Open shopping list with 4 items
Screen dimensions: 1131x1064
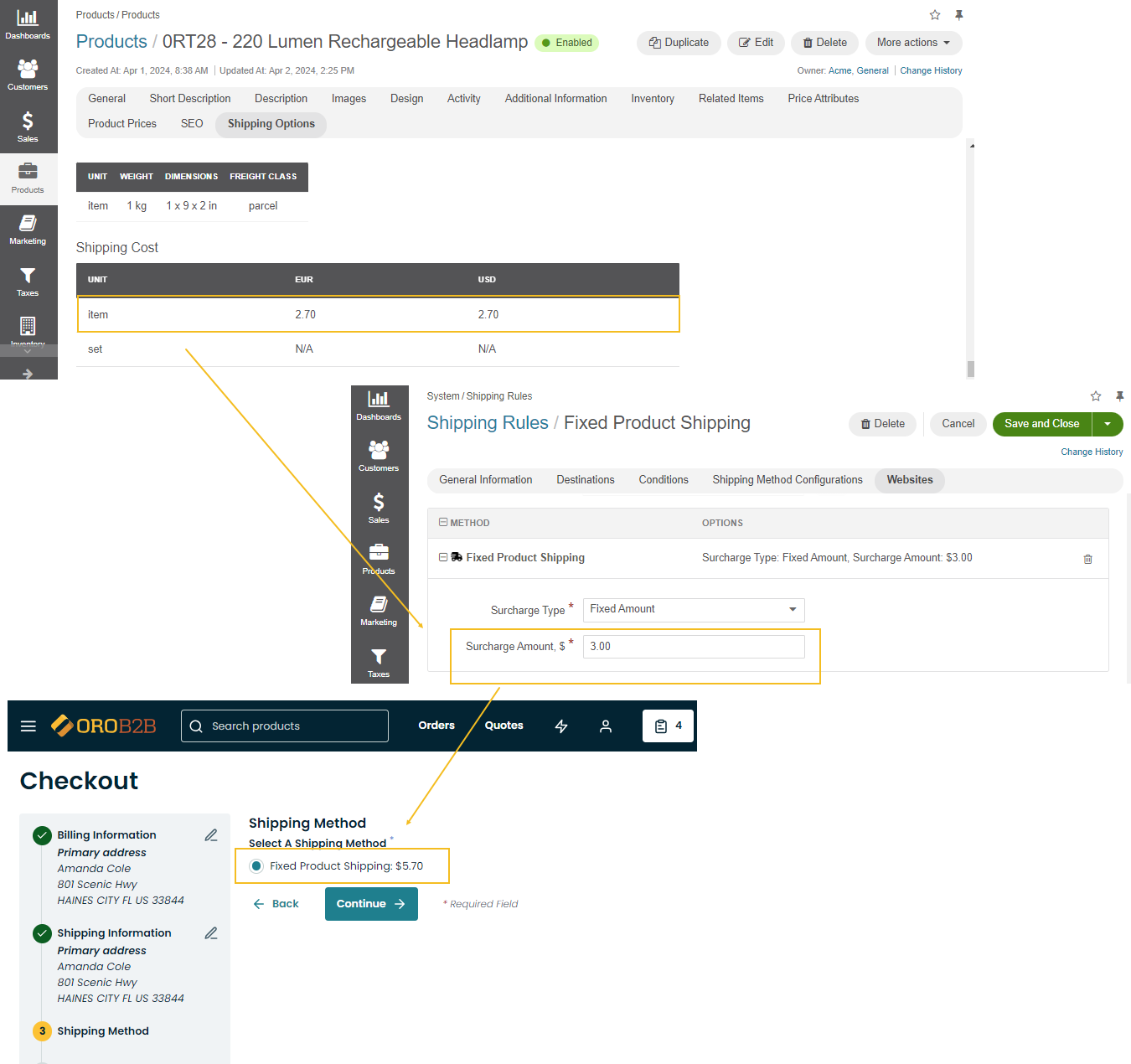pyautogui.click(x=668, y=726)
